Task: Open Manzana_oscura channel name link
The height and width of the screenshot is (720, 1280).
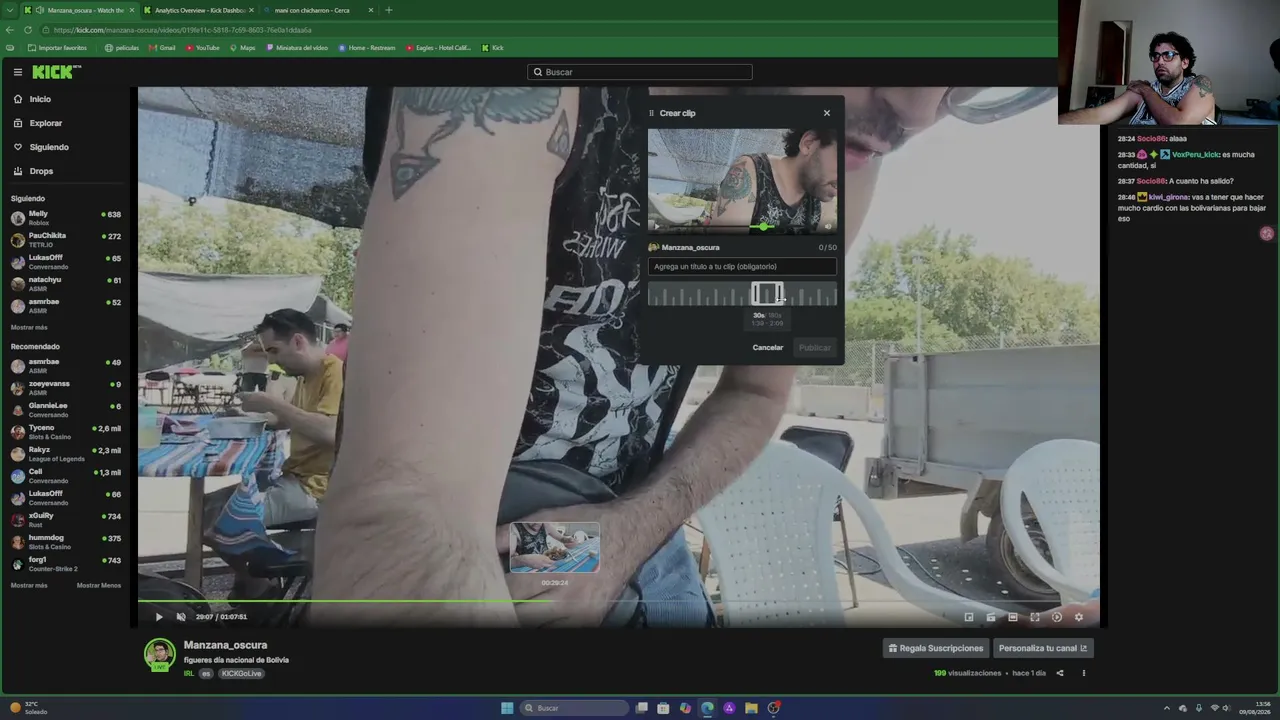Action: tap(225, 646)
